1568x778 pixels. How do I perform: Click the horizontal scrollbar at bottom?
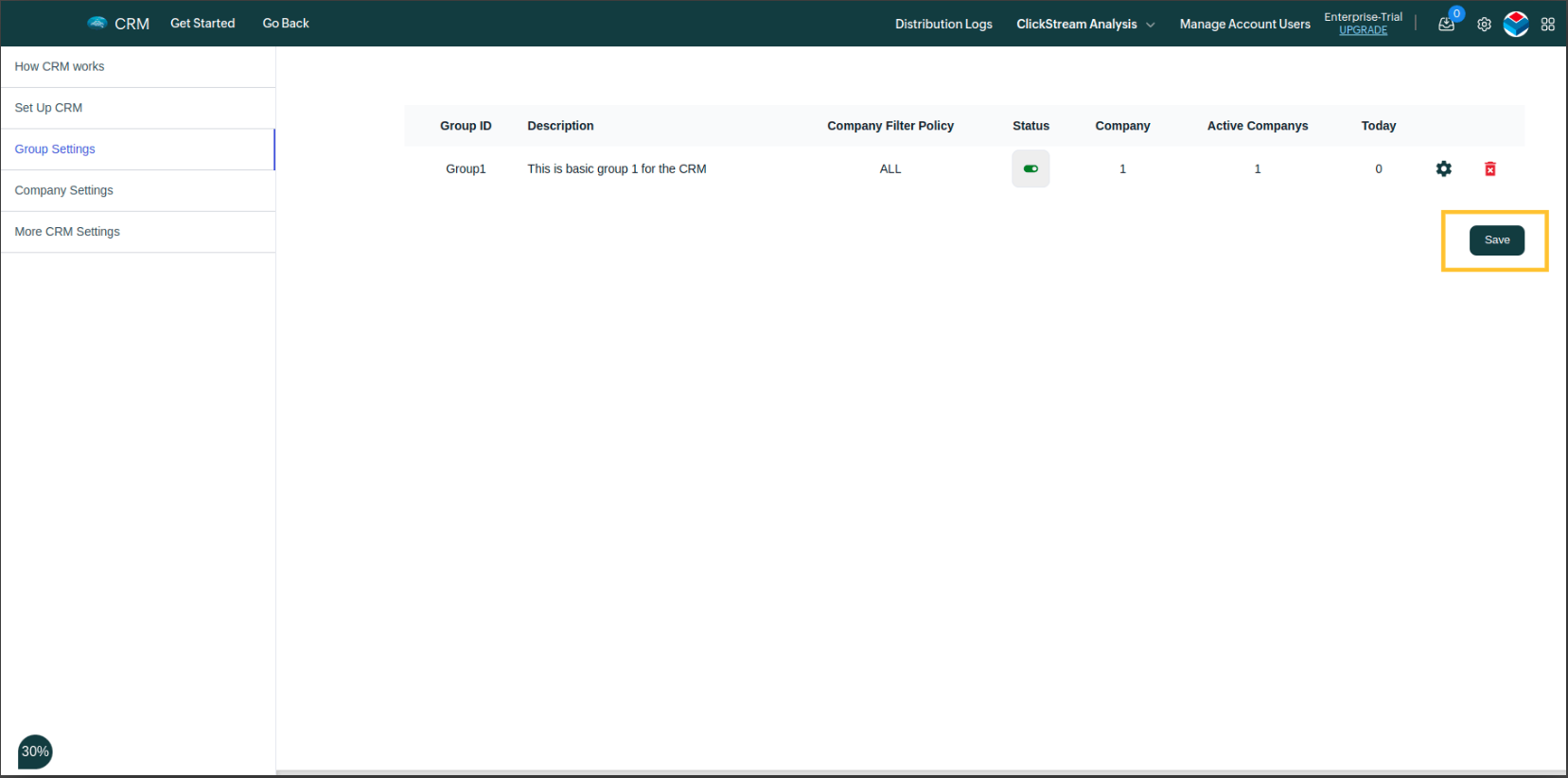pos(922,772)
